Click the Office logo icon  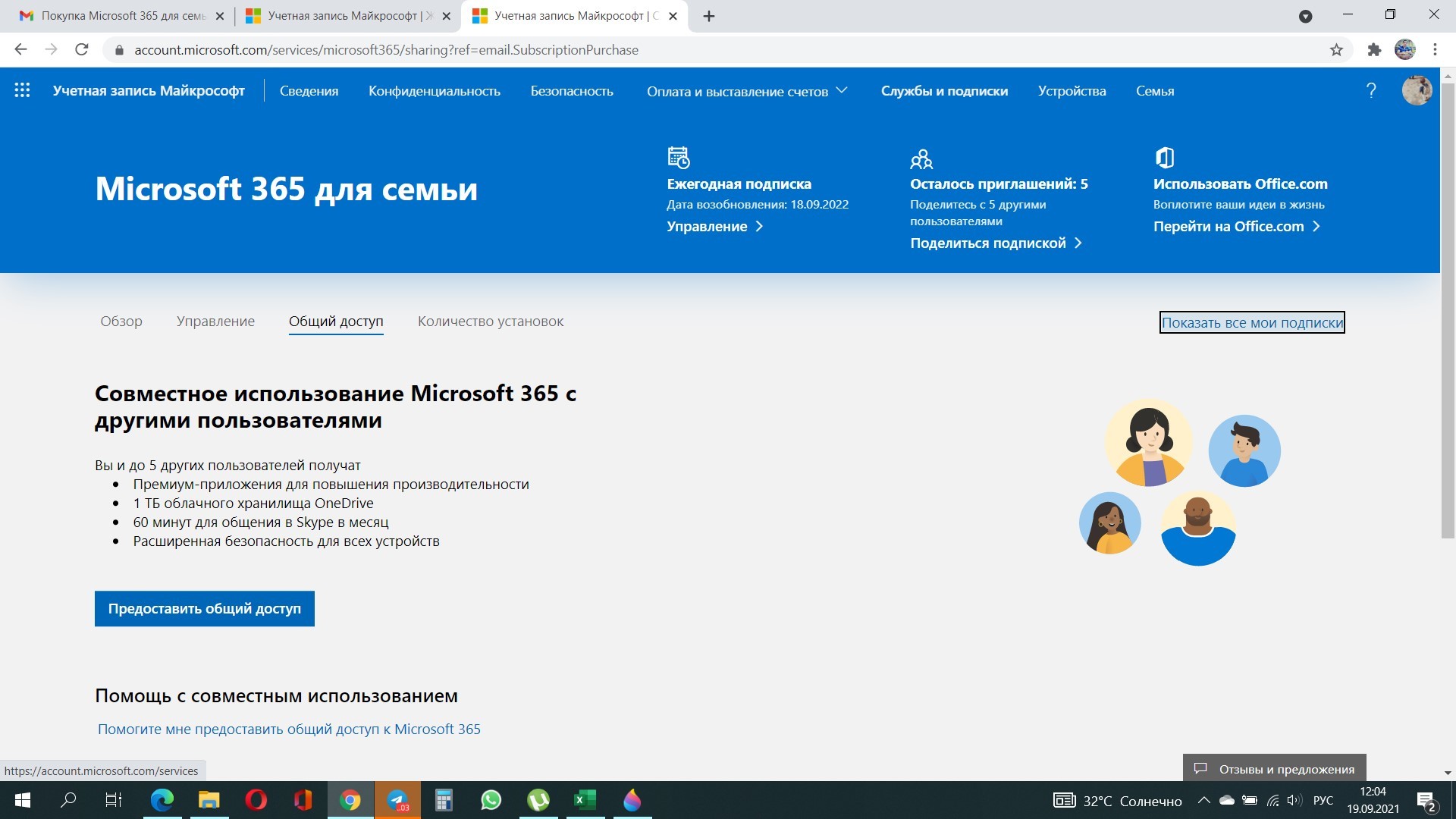pyautogui.click(x=1164, y=157)
